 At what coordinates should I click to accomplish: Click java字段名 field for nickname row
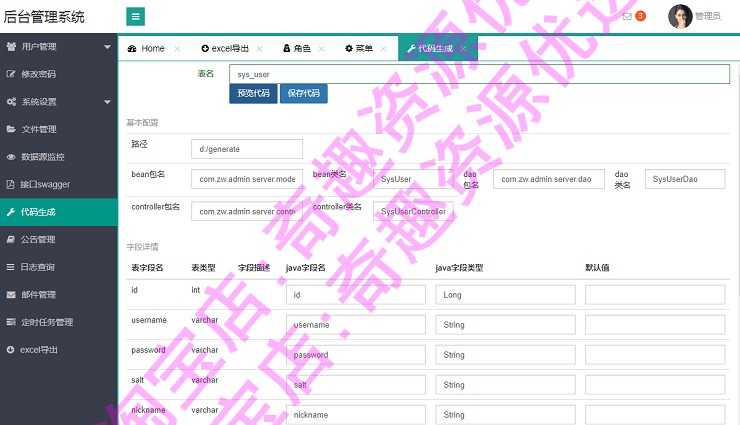point(356,415)
